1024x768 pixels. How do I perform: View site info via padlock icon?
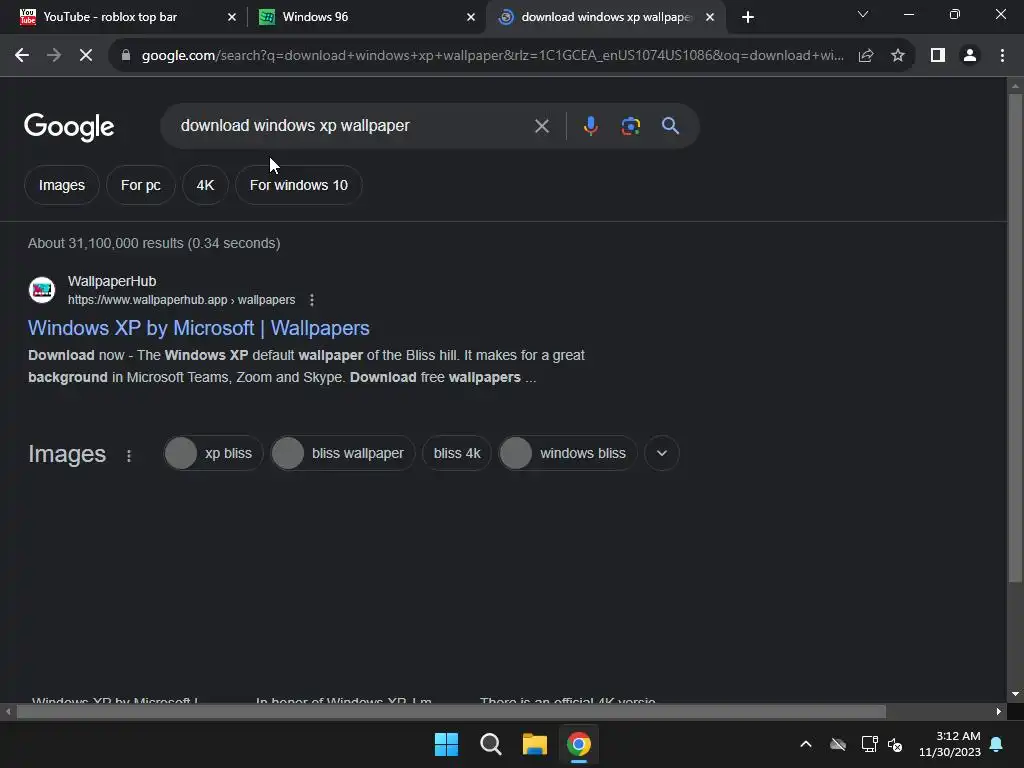click(x=125, y=56)
